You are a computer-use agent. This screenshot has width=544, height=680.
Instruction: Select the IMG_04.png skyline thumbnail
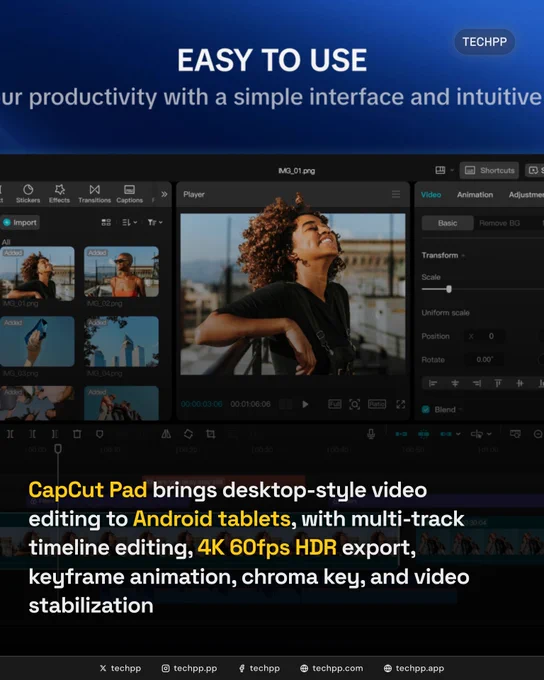(x=121, y=341)
